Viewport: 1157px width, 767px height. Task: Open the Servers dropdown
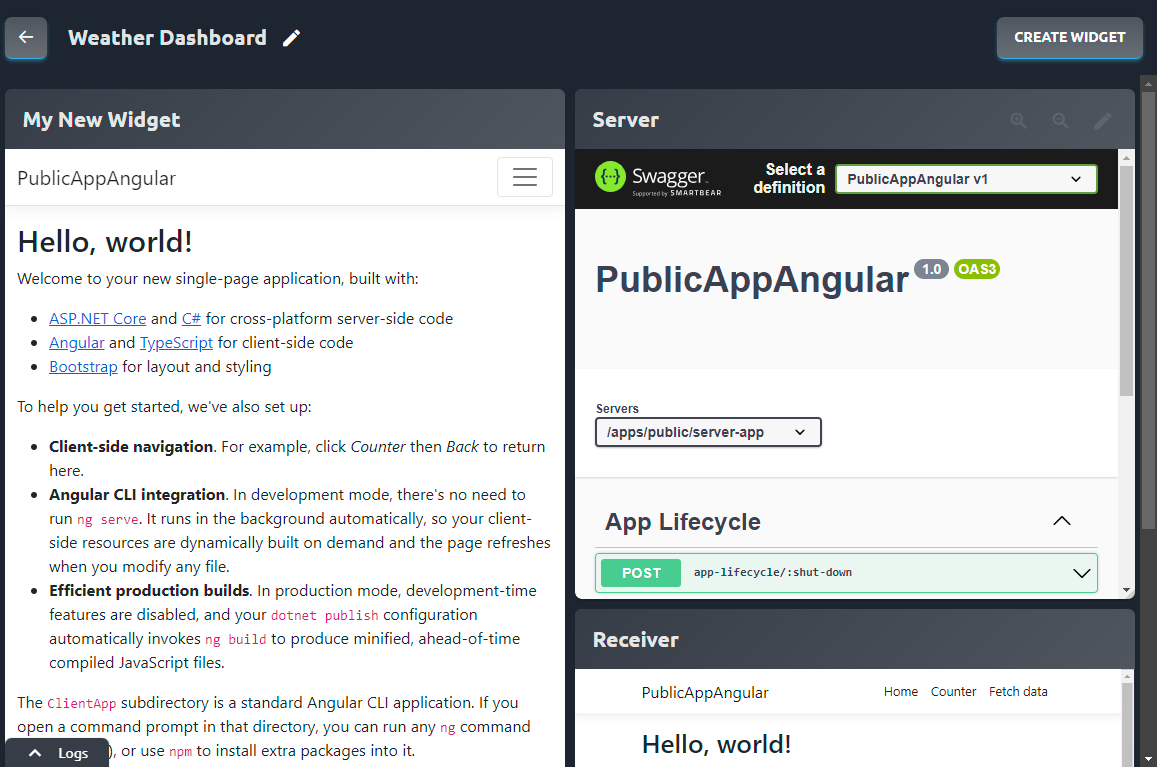coord(708,432)
